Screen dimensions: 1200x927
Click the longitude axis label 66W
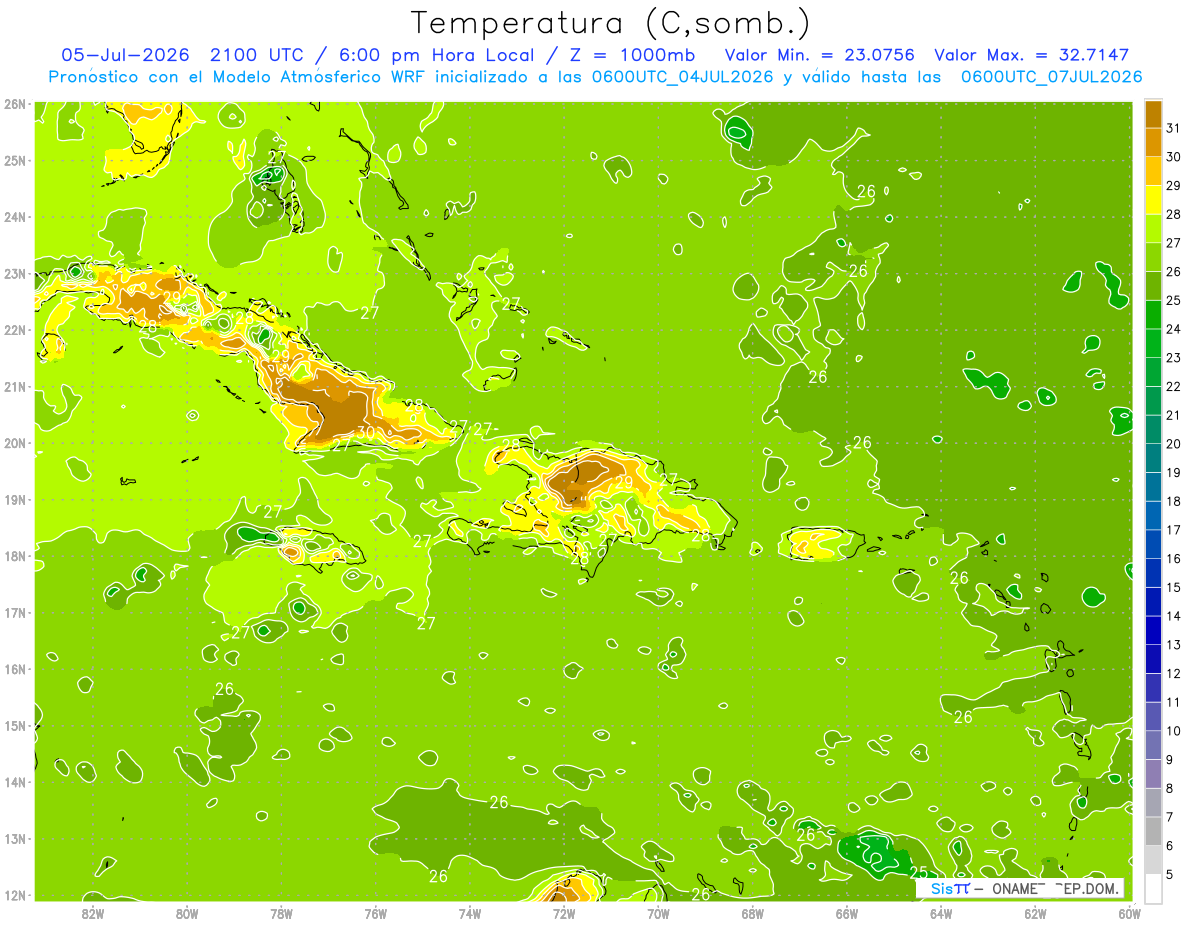(x=847, y=913)
